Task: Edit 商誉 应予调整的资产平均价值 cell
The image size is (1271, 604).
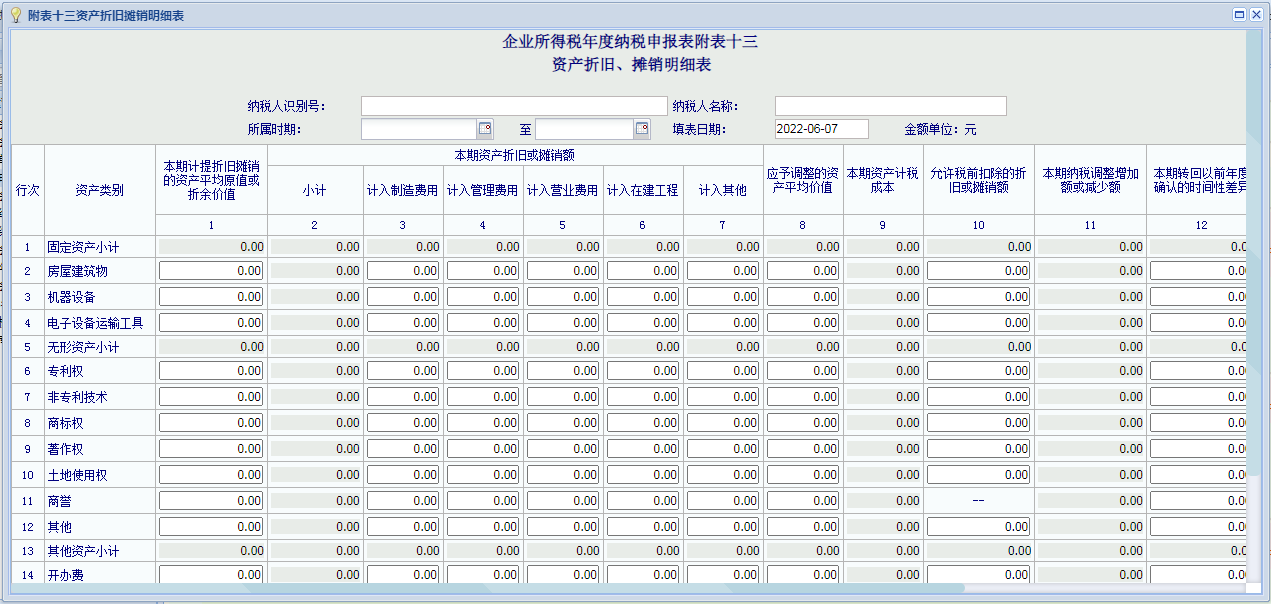Action: coord(803,501)
